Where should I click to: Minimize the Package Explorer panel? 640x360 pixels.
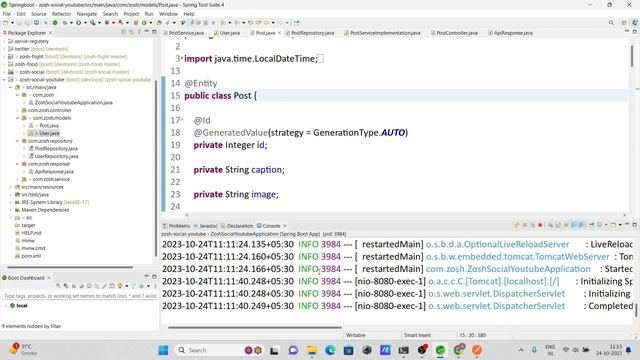coord(147,32)
